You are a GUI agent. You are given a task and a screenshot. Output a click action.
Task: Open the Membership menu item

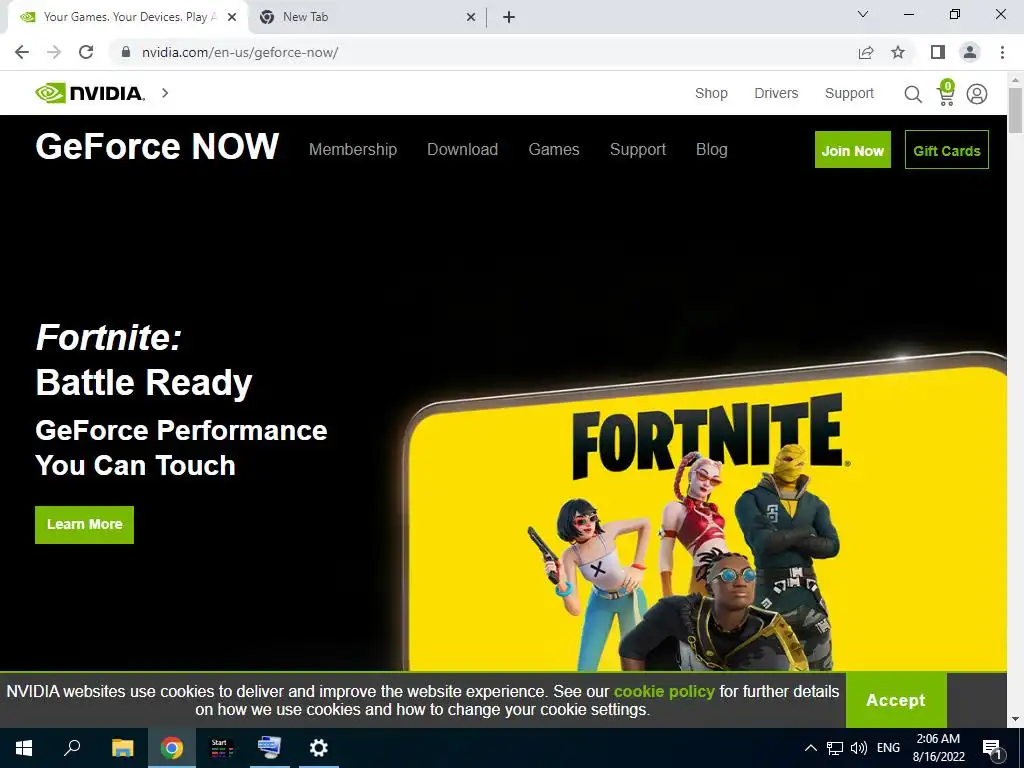[x=353, y=150]
